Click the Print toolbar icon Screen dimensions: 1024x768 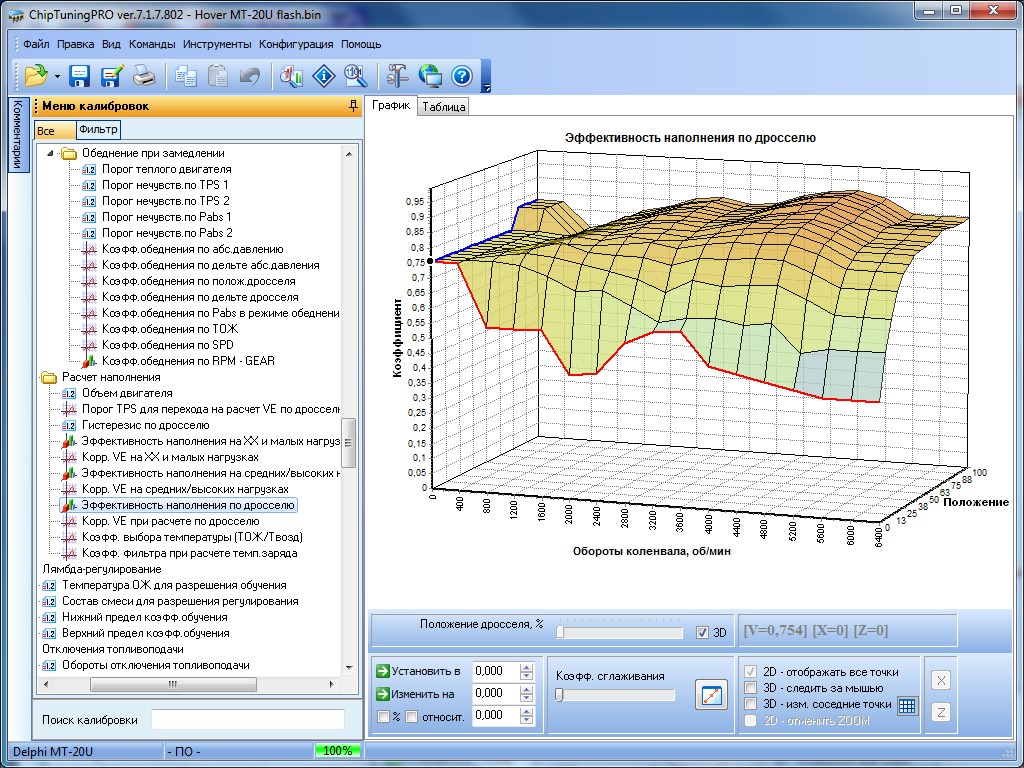point(144,75)
